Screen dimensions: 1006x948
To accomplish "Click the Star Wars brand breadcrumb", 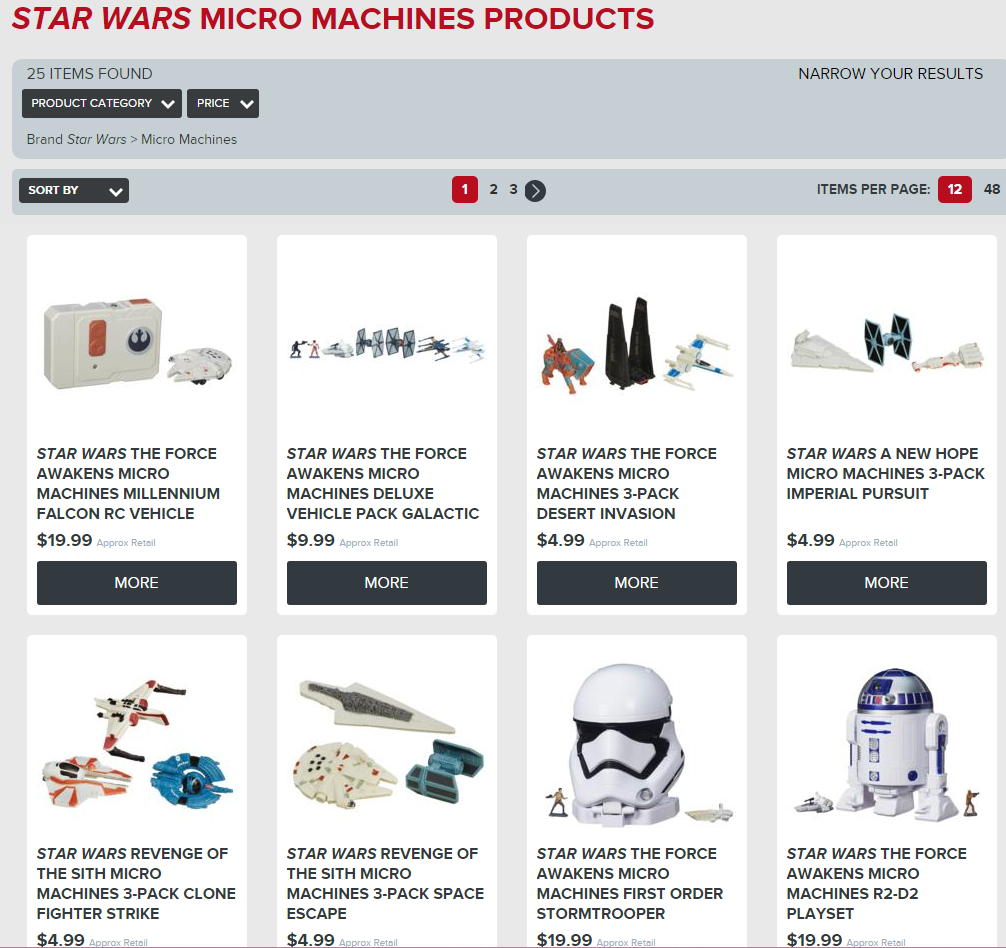I will click(x=96, y=139).
